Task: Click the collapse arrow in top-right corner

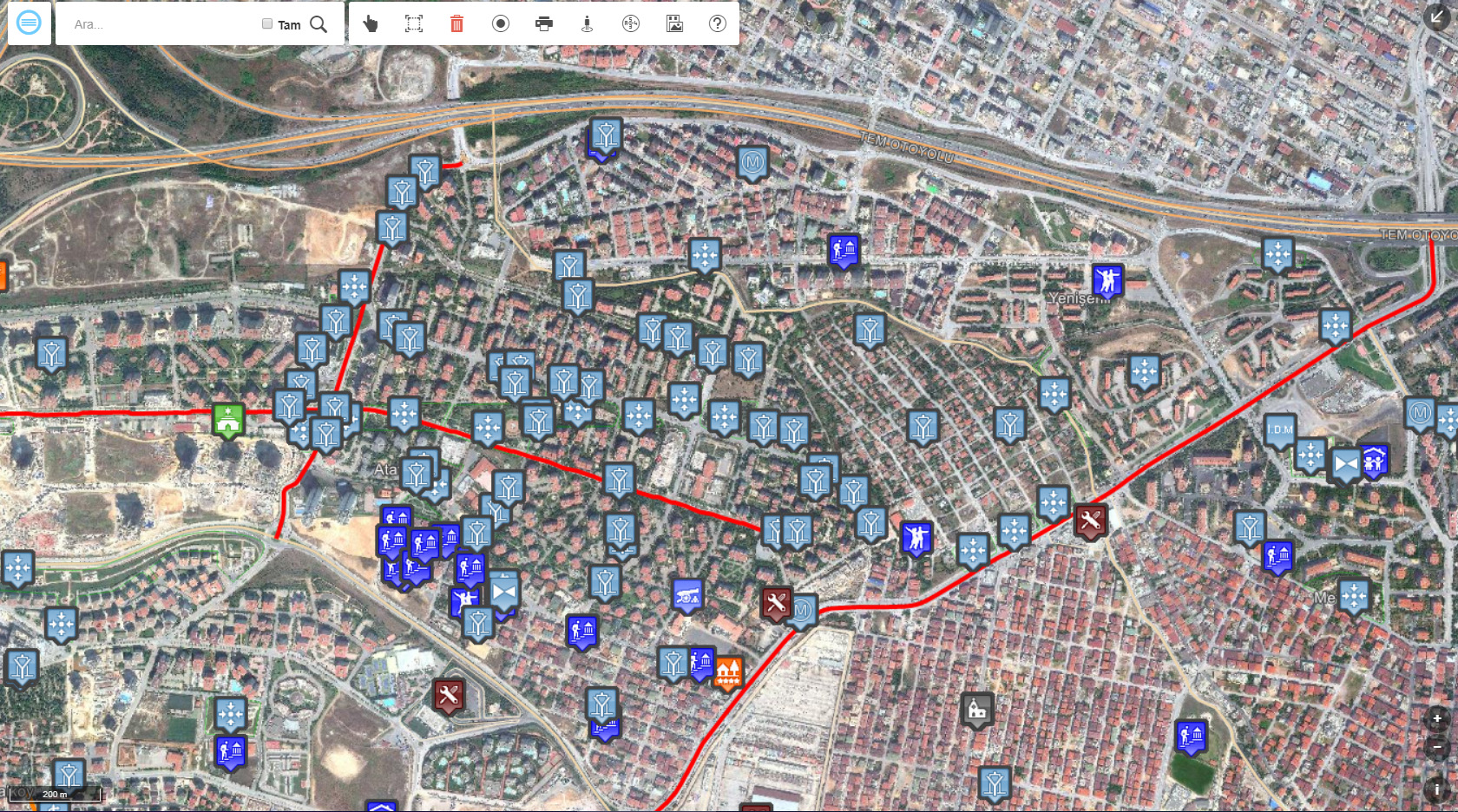Action: (x=1437, y=16)
